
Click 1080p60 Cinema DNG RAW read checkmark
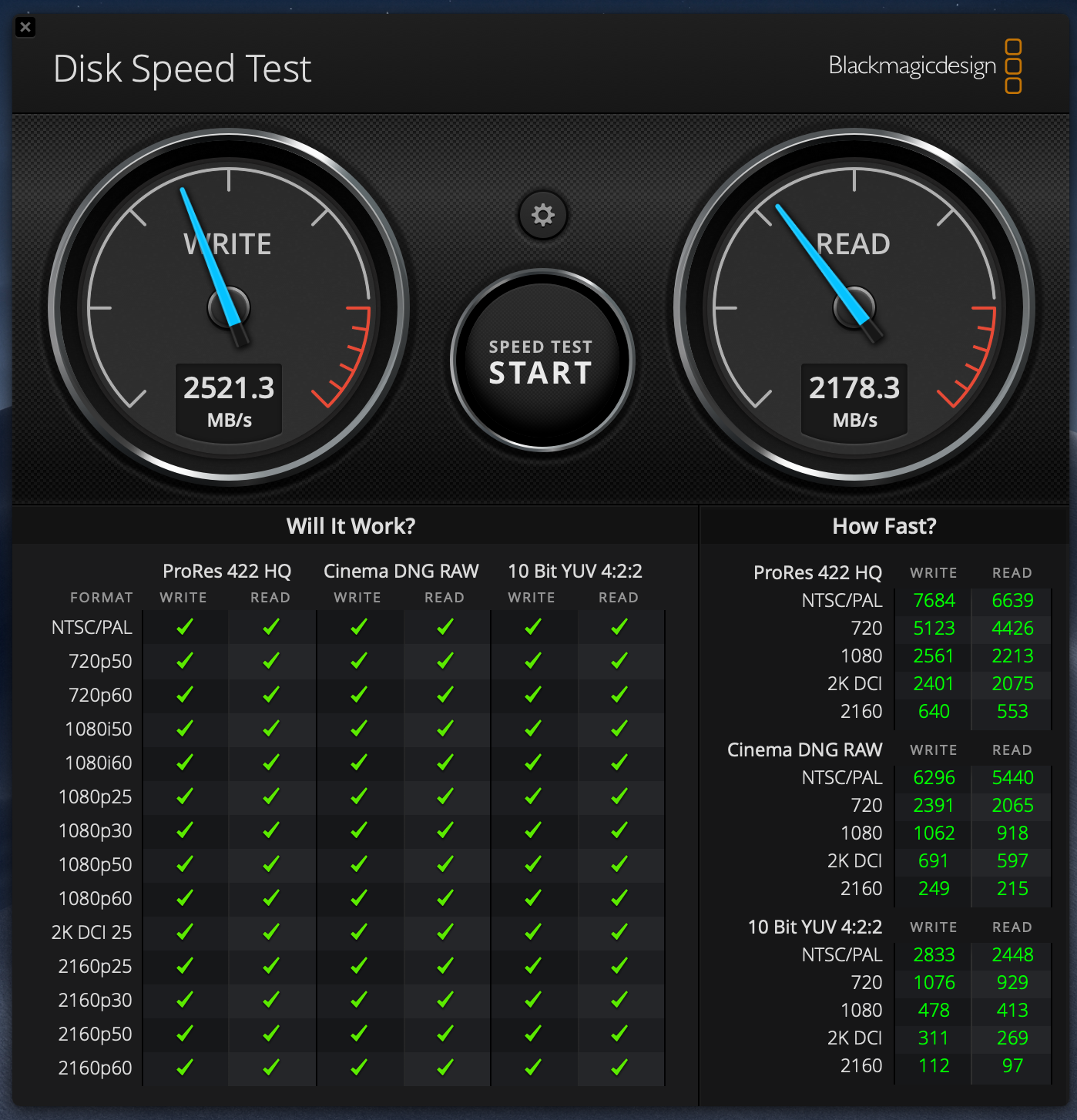[x=445, y=898]
